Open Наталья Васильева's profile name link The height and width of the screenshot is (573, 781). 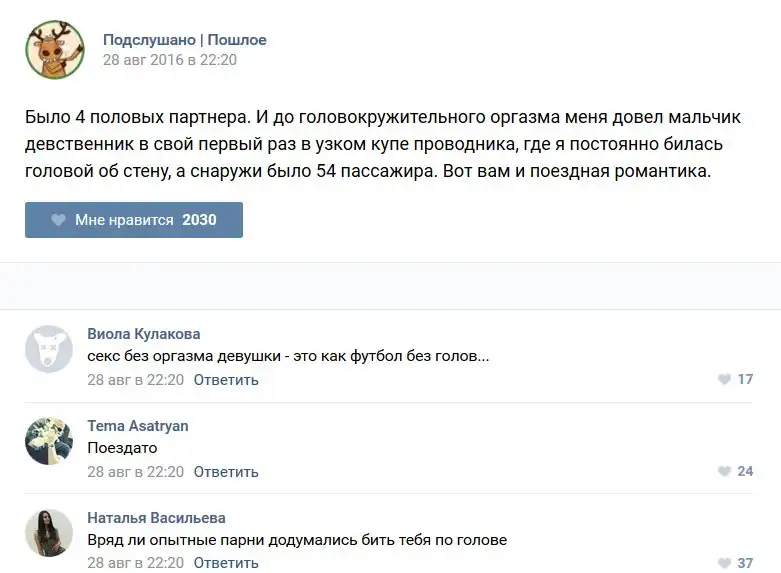pyautogui.click(x=156, y=518)
